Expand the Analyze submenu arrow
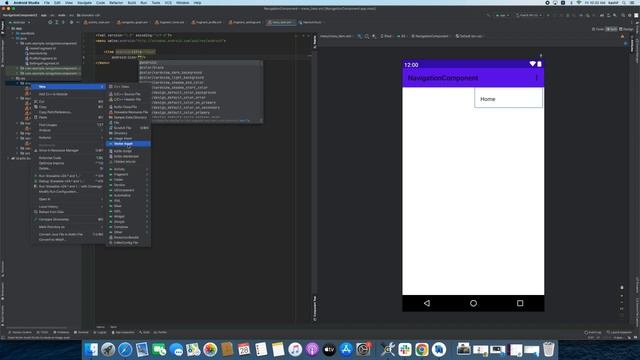 click(102, 130)
